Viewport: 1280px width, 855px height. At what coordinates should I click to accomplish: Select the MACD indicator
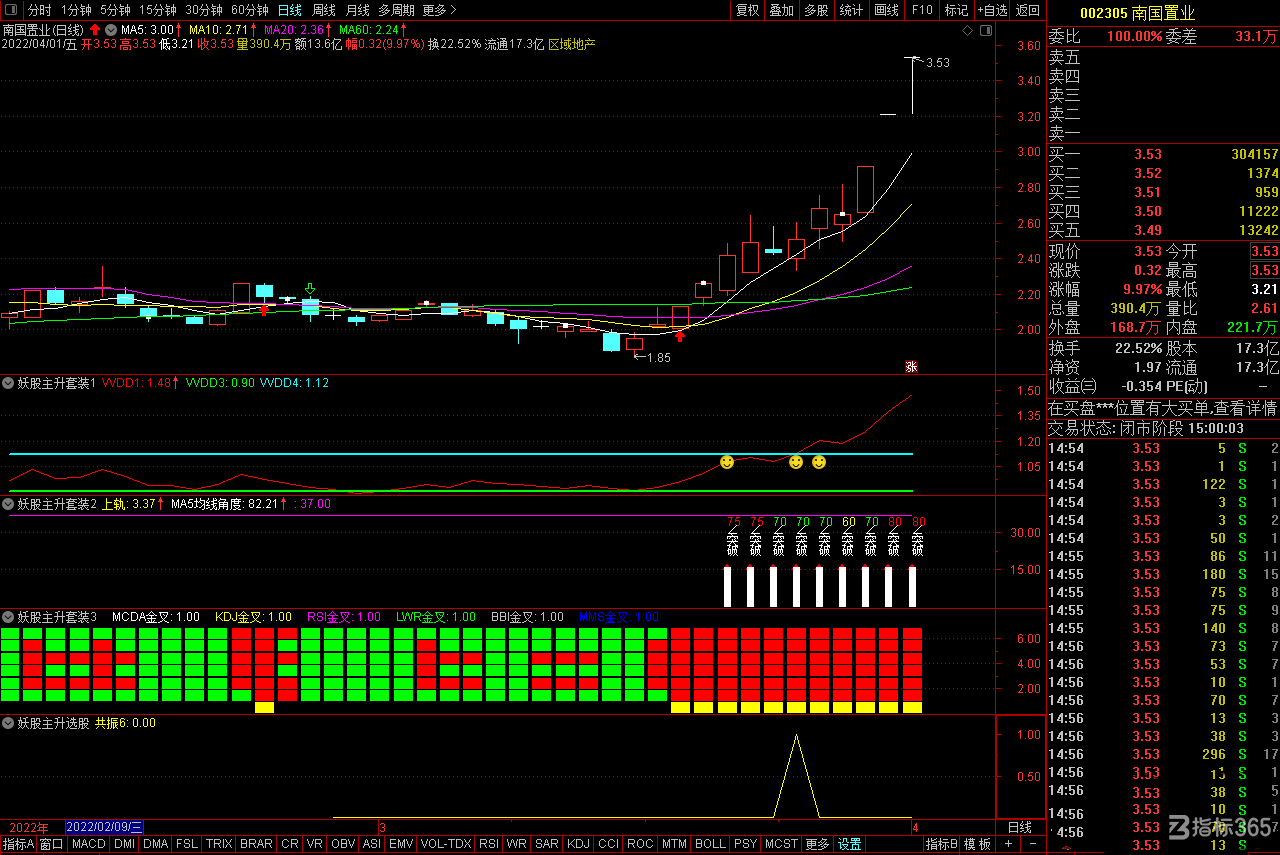(89, 844)
